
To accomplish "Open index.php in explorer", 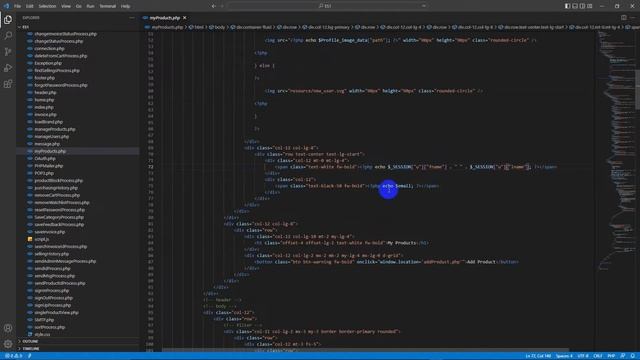I will pos(44,107).
